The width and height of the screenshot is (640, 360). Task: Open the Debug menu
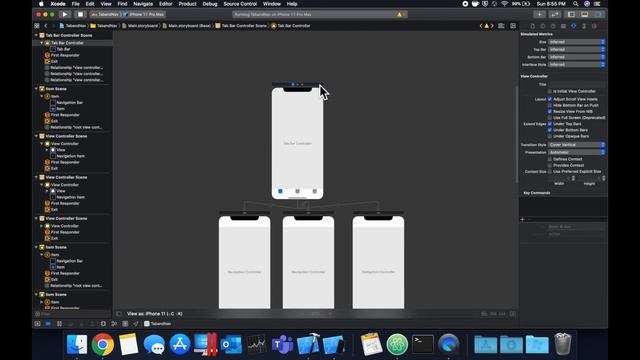(210, 4)
